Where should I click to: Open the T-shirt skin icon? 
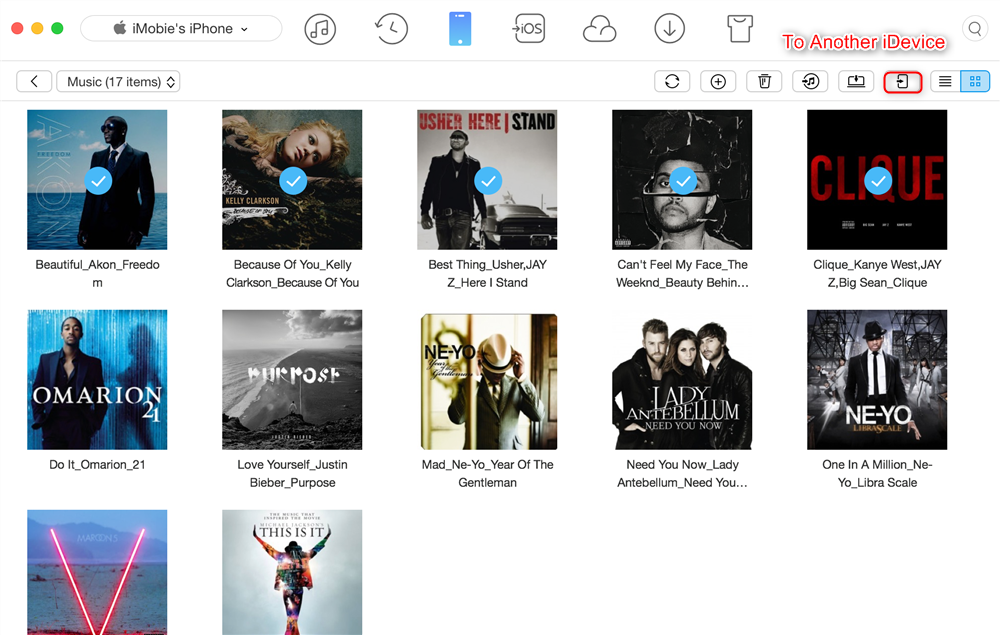(740, 29)
